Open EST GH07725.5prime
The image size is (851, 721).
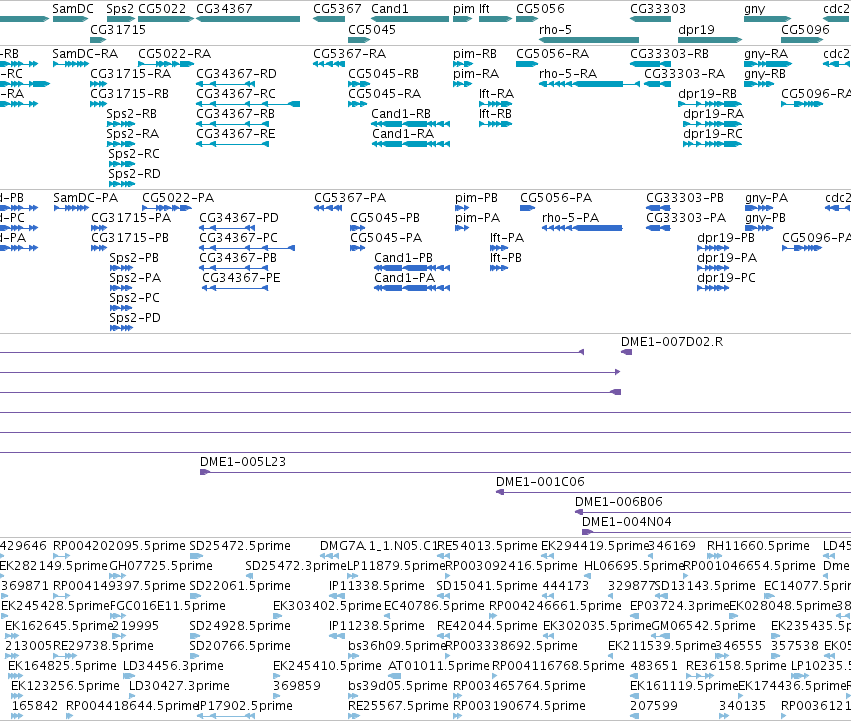click(x=161, y=566)
